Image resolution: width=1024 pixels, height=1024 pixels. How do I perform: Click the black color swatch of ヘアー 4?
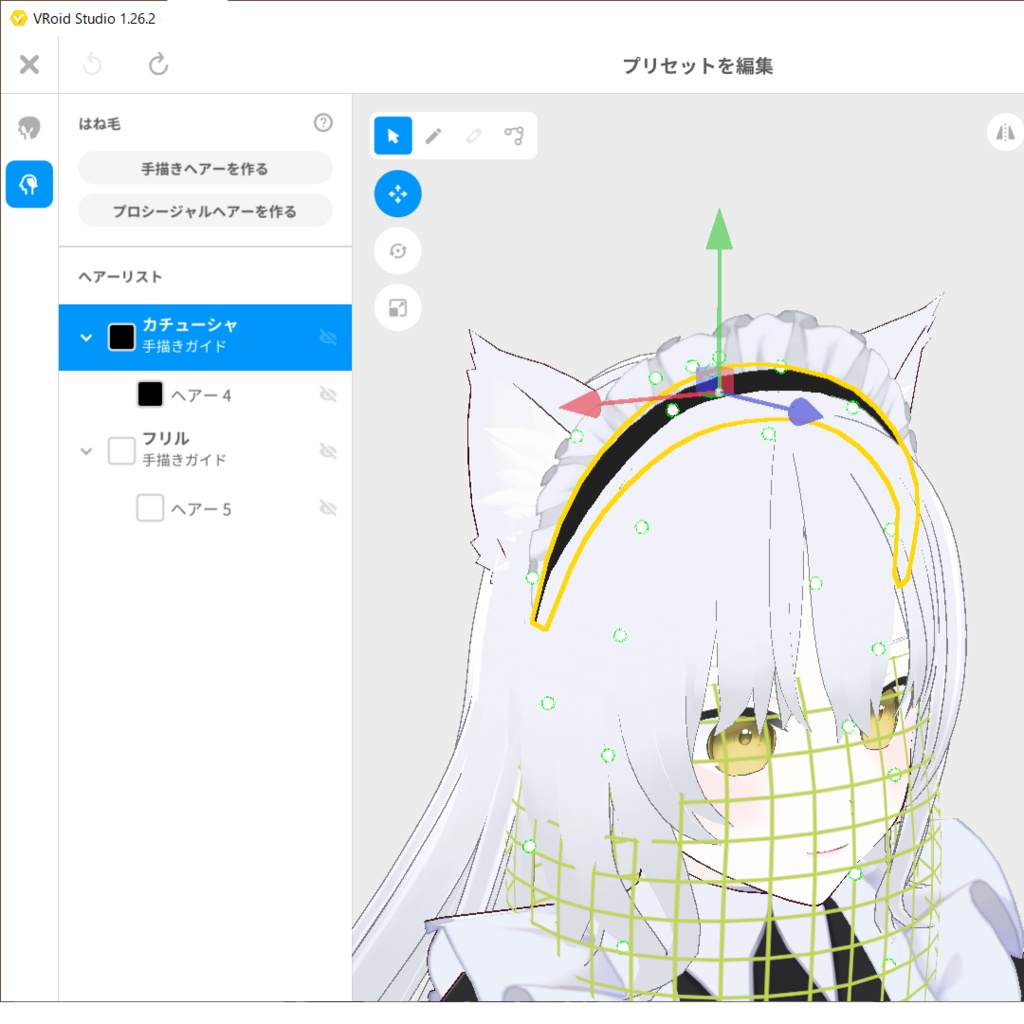tap(150, 394)
